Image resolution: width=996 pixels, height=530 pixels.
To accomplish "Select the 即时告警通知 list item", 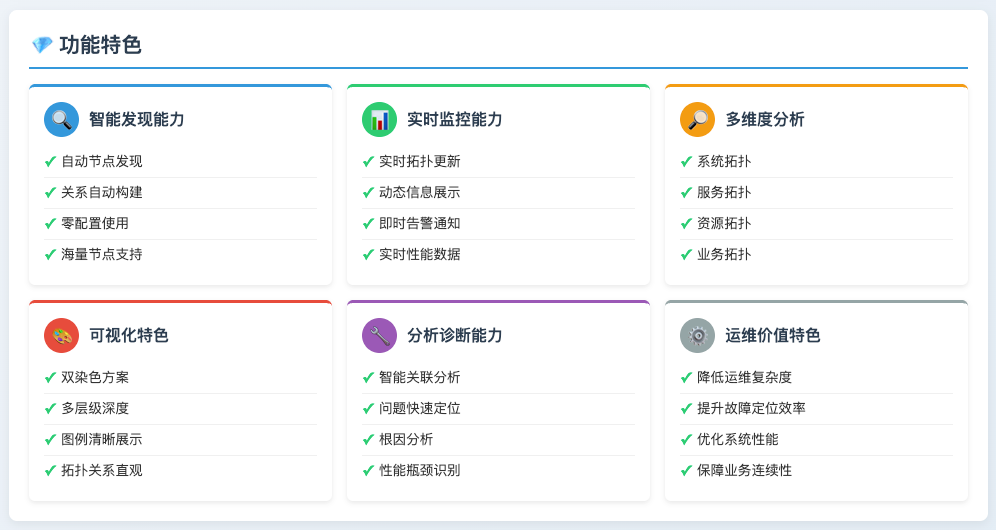I will (419, 224).
